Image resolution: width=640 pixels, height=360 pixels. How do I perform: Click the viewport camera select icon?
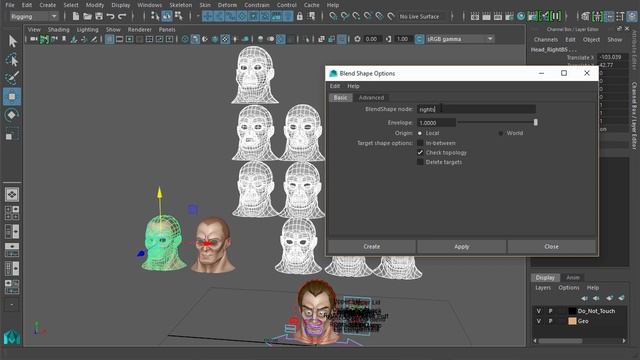point(34,39)
